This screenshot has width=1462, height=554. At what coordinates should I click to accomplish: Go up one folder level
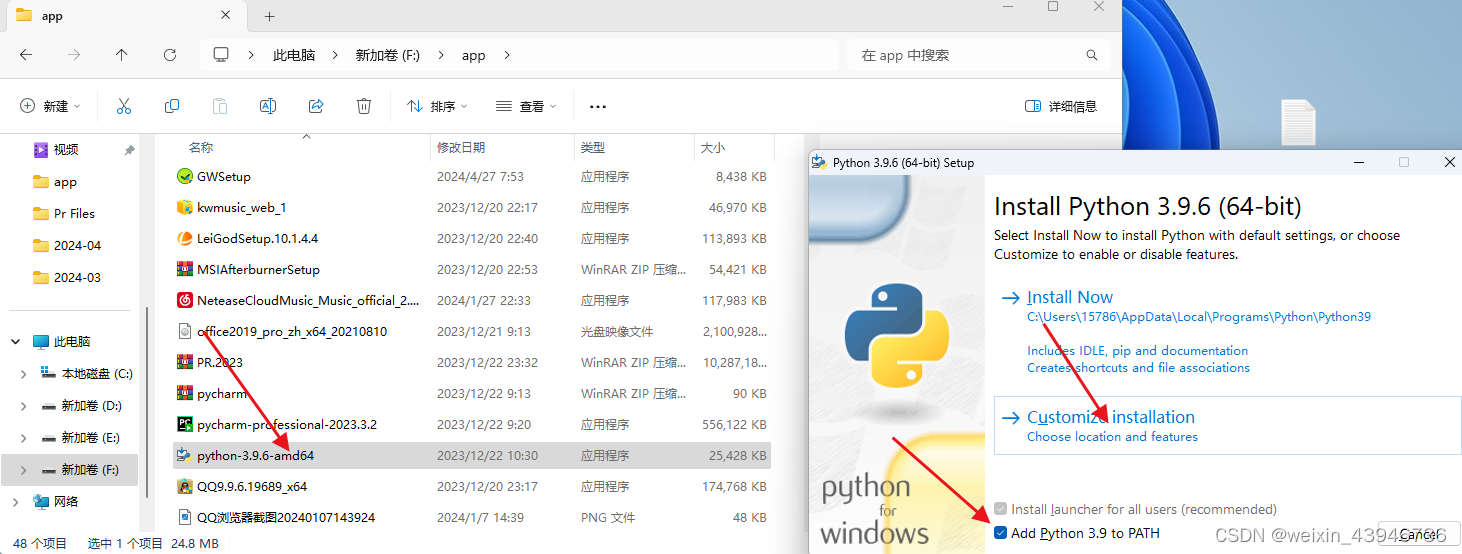click(122, 55)
